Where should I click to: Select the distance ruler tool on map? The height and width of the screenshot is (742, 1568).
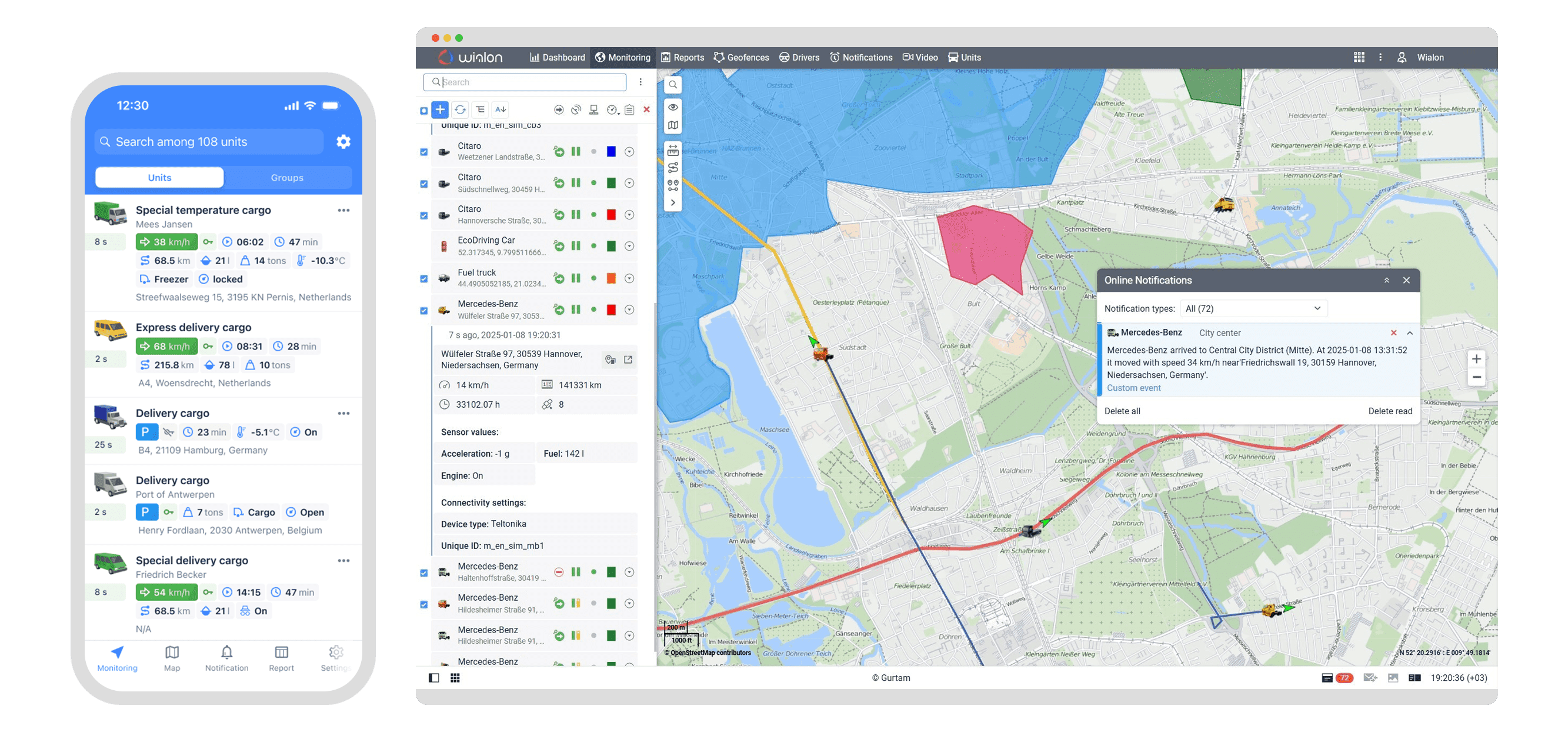(673, 150)
